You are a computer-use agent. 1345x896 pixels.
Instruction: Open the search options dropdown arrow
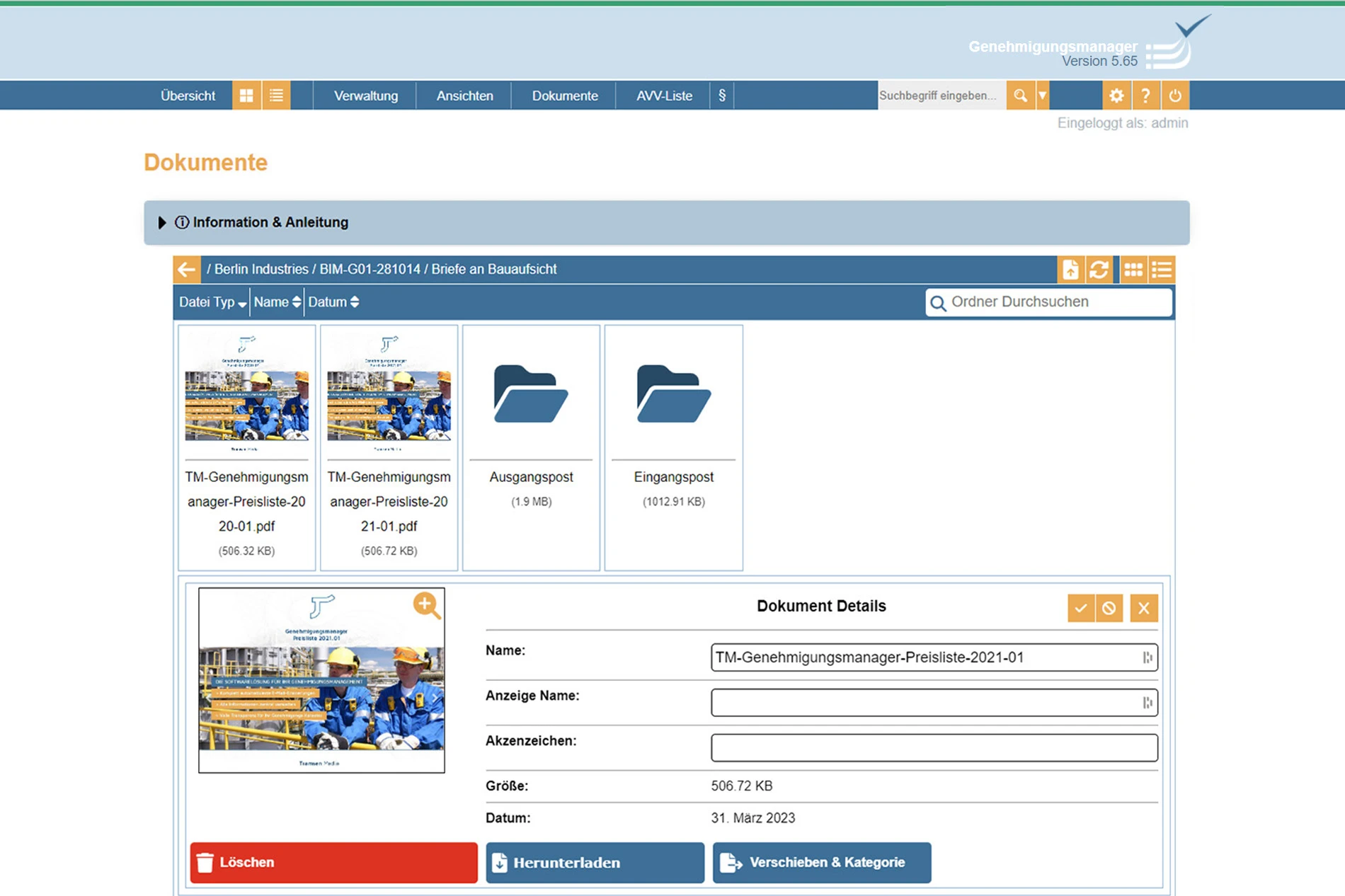[x=1043, y=96]
